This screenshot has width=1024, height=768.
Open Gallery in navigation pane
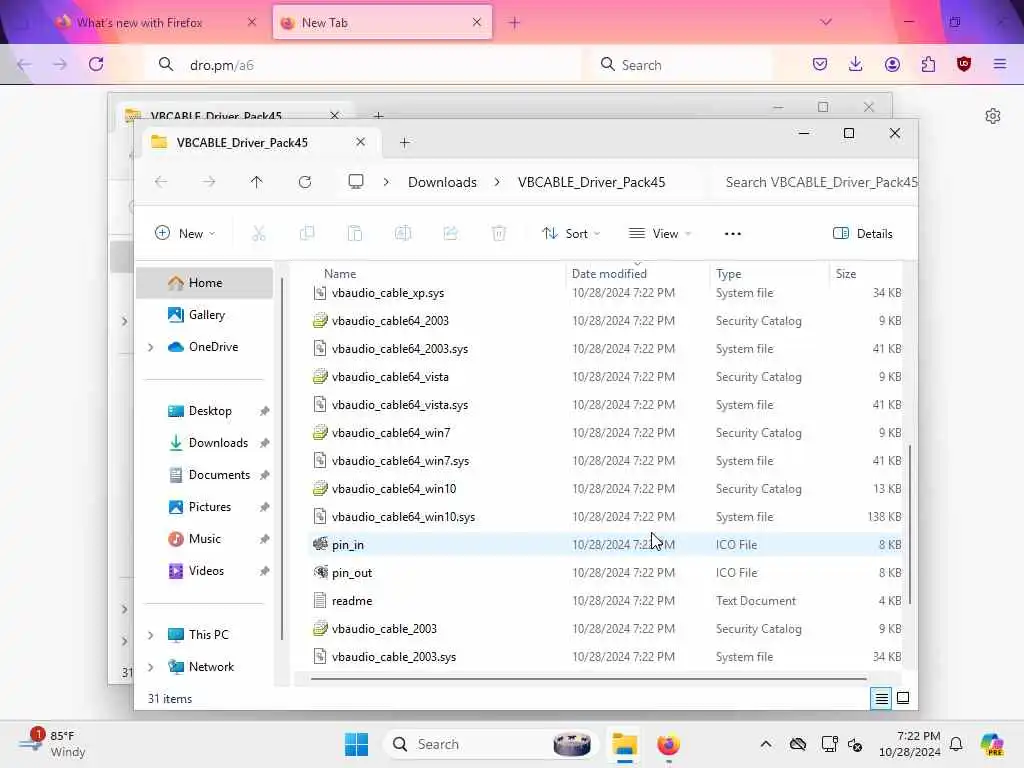[205, 315]
